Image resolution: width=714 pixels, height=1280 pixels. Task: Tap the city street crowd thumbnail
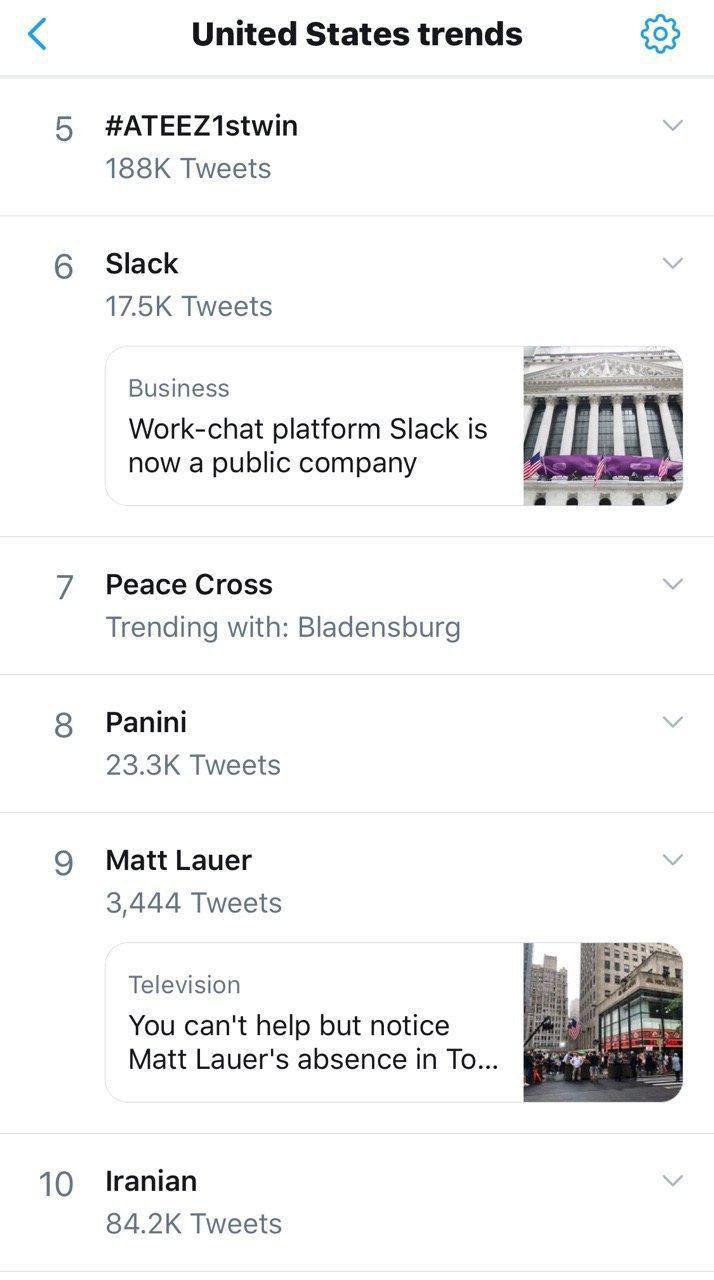coord(603,1022)
